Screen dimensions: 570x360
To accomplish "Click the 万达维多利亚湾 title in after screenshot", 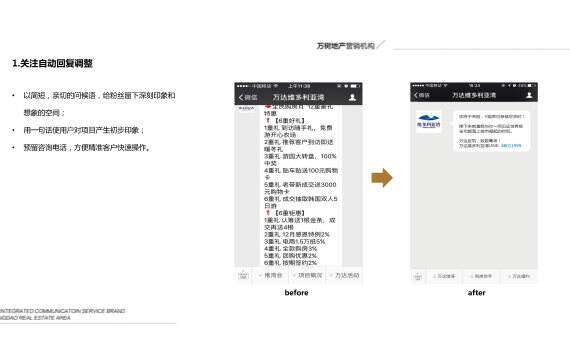I will (474, 95).
